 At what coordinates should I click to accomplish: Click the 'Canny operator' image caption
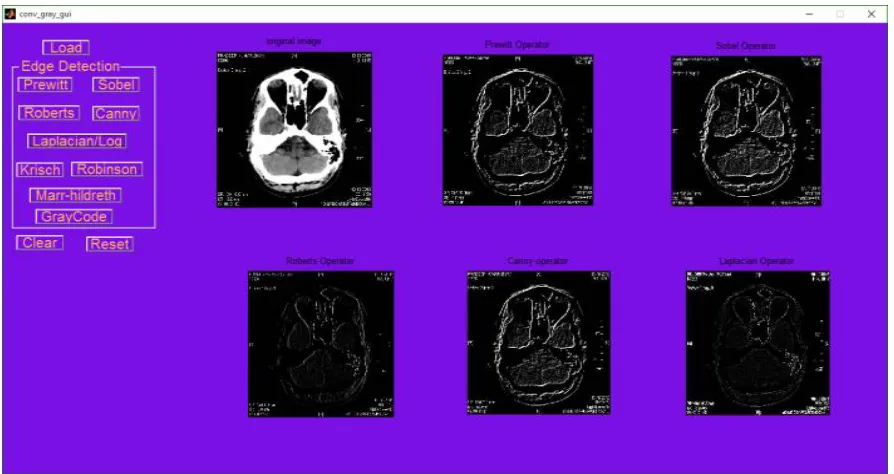coord(538,261)
